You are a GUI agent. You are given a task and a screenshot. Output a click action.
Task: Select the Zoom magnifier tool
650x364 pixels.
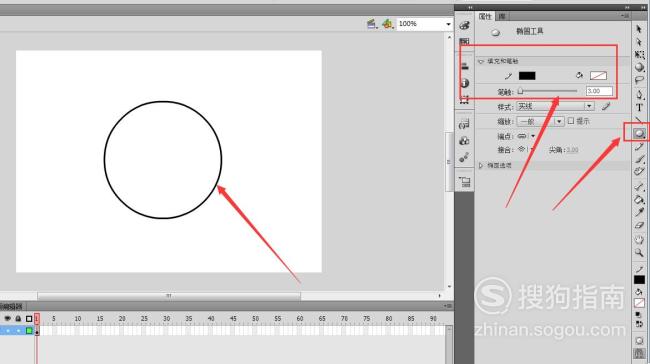point(639,252)
